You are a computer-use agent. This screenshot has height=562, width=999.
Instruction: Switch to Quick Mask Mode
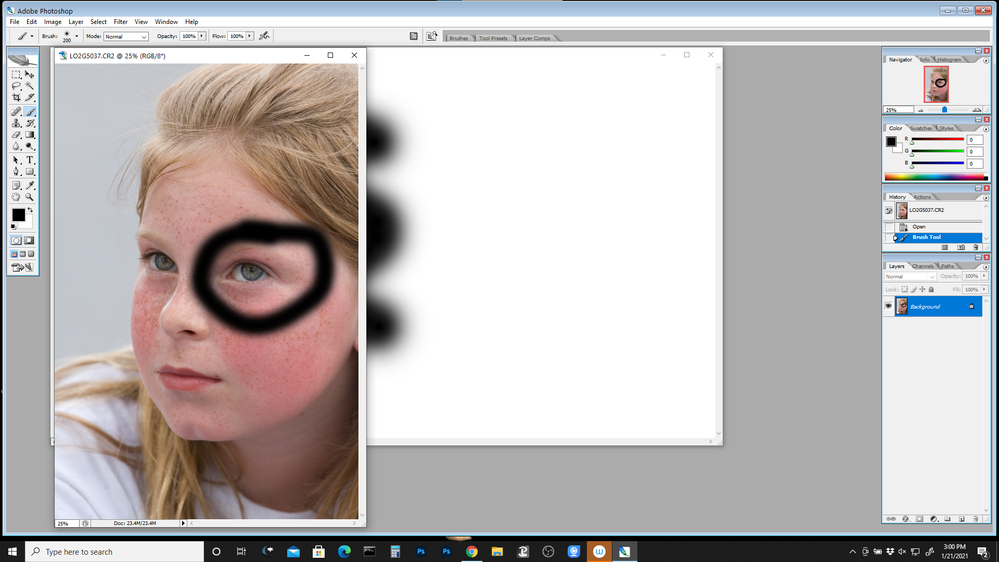click(29, 240)
